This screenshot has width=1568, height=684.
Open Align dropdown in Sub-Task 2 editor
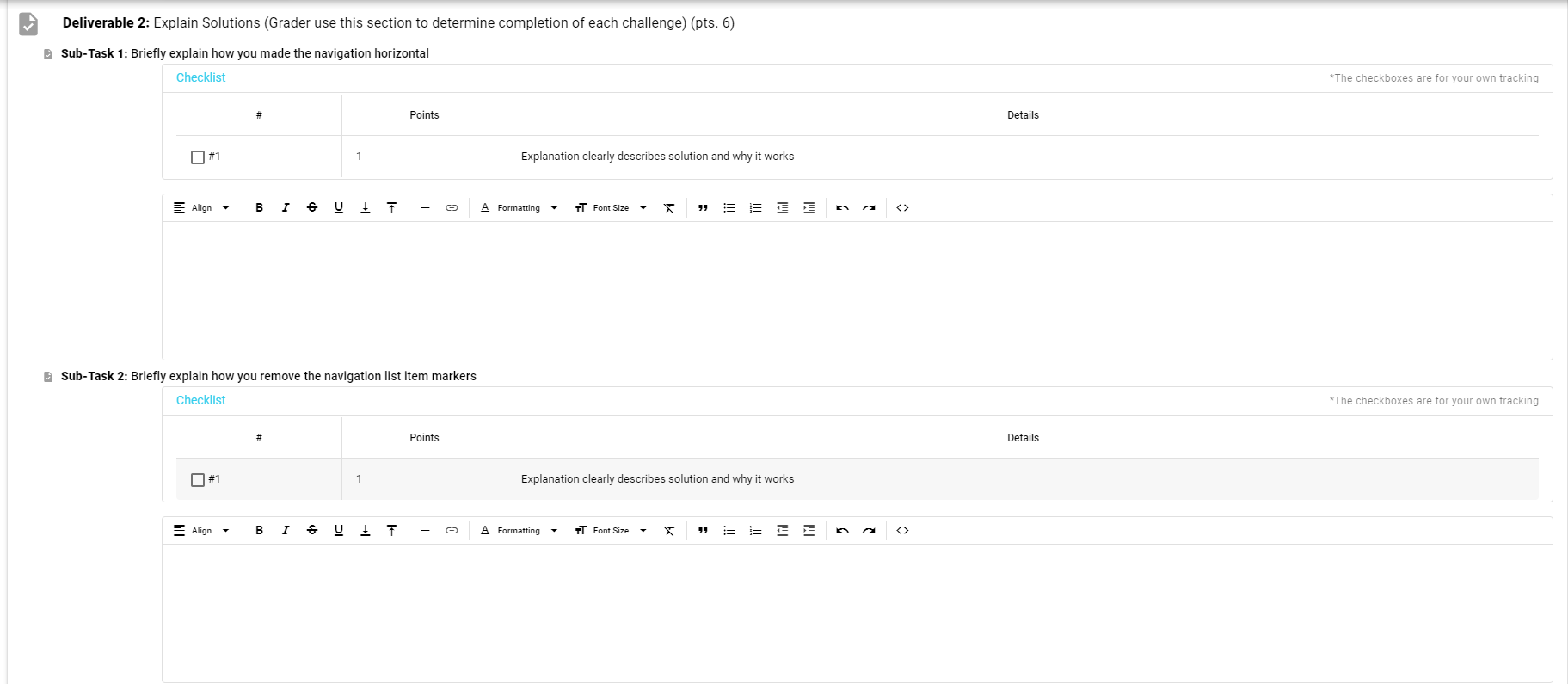pos(202,530)
